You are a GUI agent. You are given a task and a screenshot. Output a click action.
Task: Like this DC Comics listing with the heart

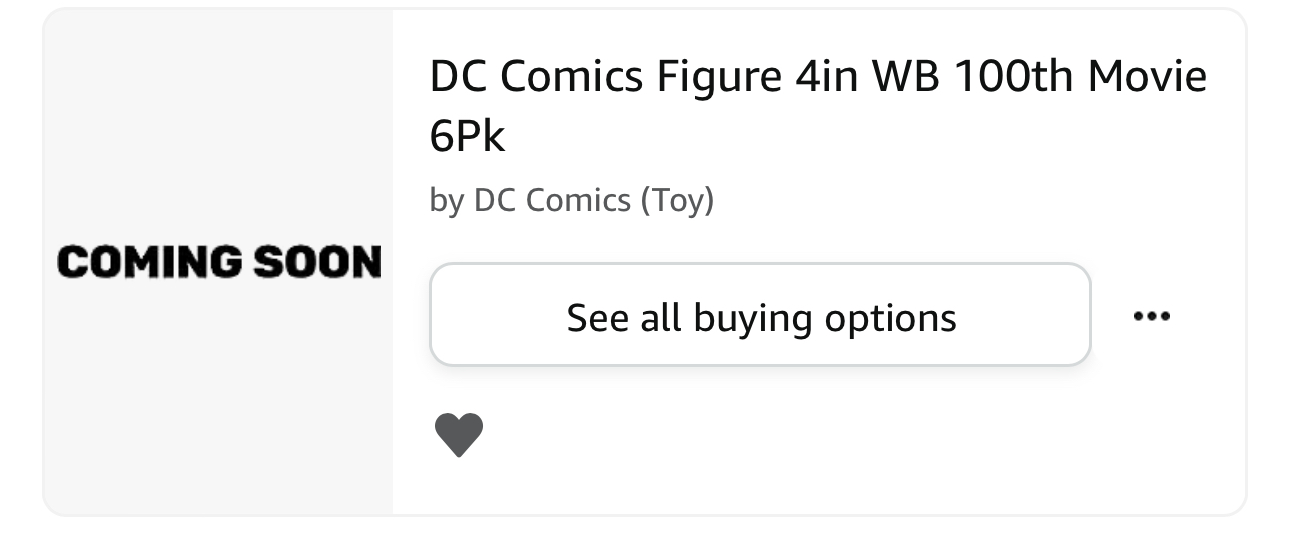click(x=459, y=435)
